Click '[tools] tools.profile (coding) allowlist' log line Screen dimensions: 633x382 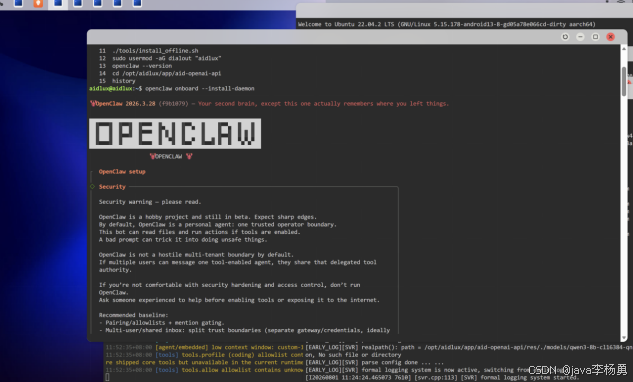point(204,355)
